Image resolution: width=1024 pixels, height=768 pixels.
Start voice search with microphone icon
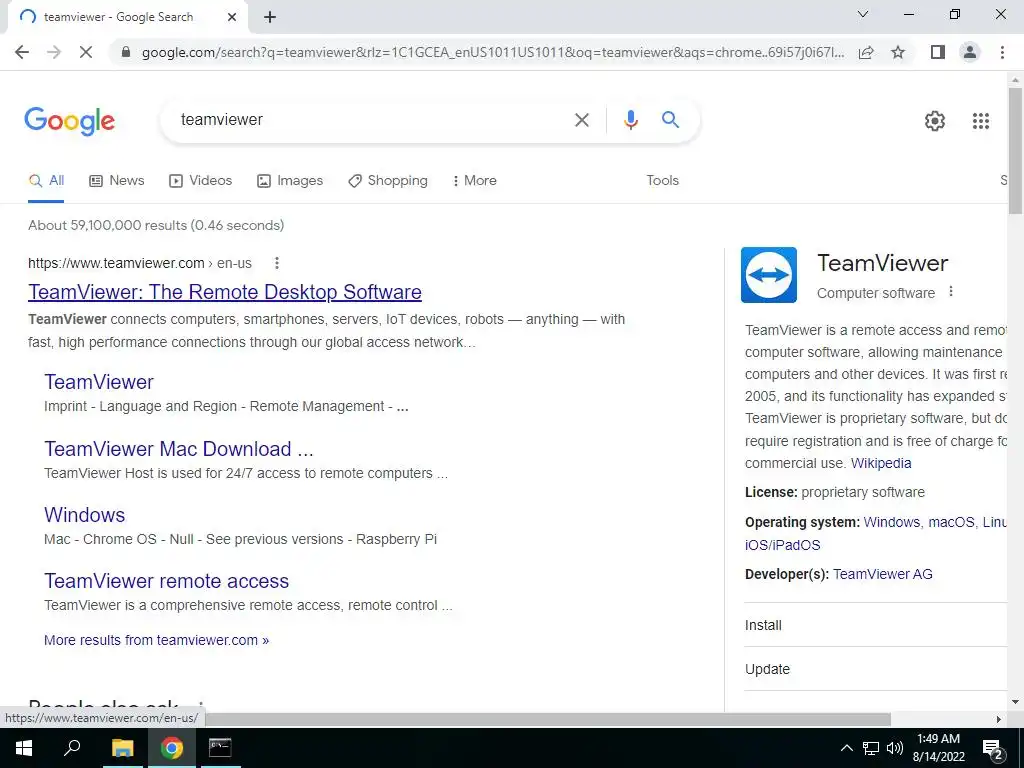[x=630, y=120]
